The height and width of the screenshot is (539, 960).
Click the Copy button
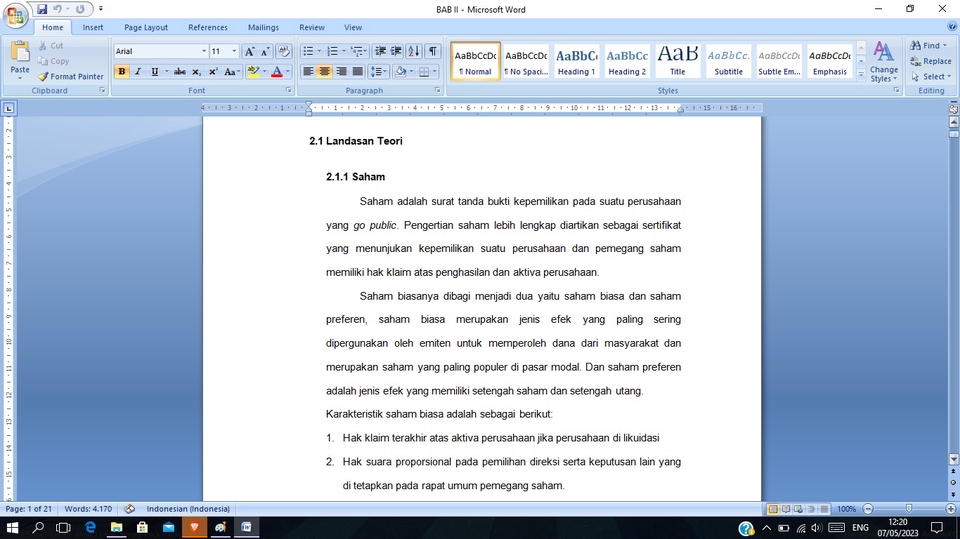53,61
